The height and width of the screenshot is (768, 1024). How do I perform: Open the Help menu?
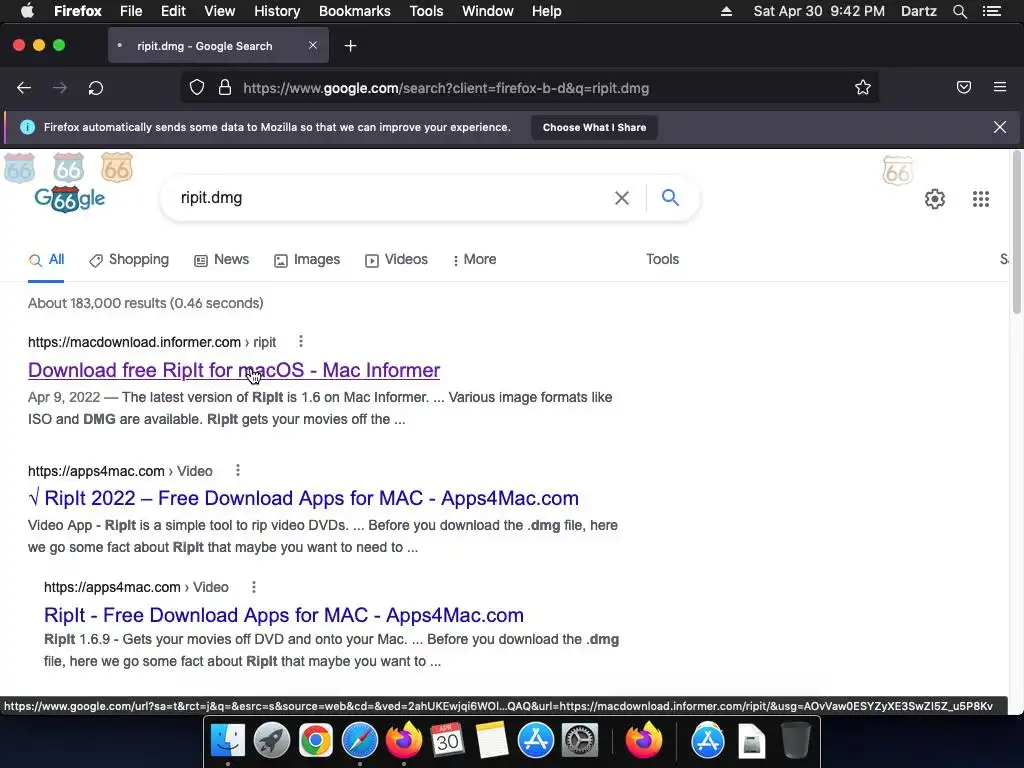547,11
